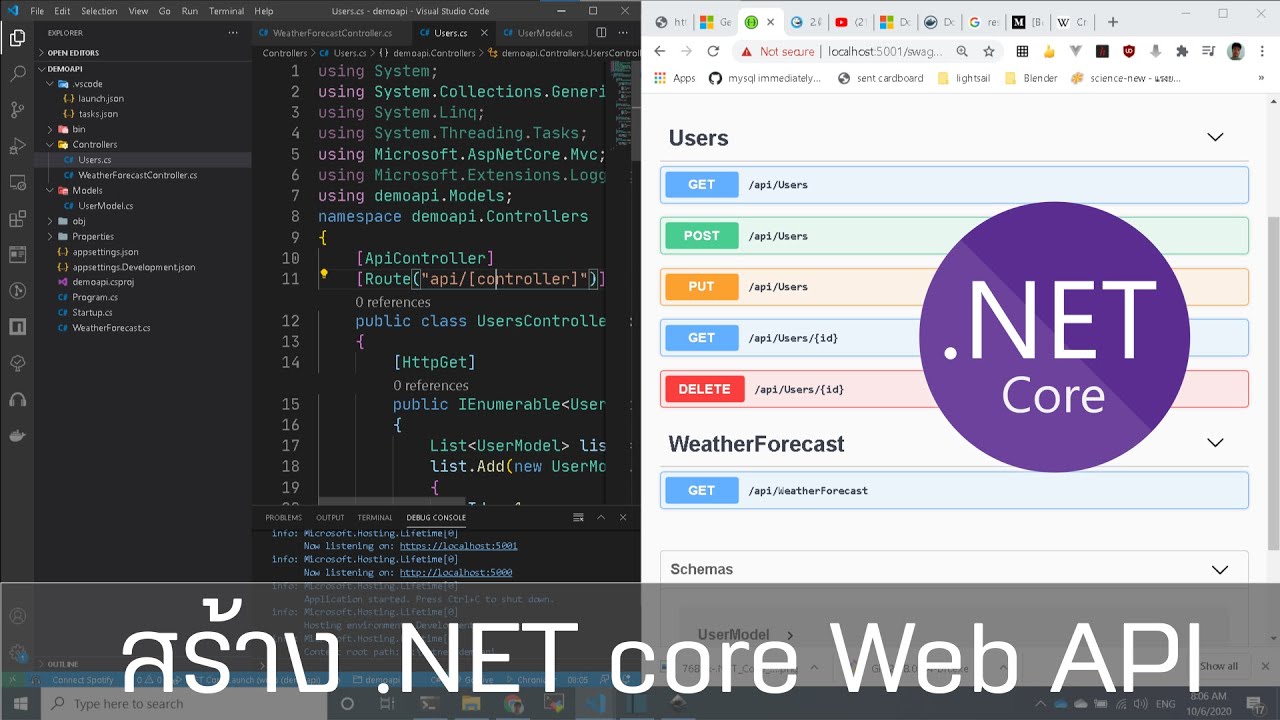Switch to the YouTube browser tab
This screenshot has width=1280, height=720.
pyautogui.click(x=850, y=22)
